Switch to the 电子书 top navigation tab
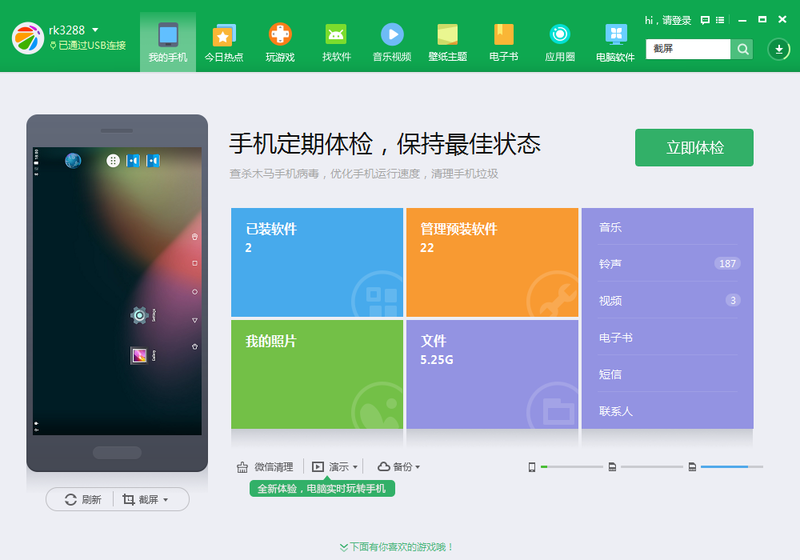This screenshot has height=560, width=800. (x=503, y=41)
